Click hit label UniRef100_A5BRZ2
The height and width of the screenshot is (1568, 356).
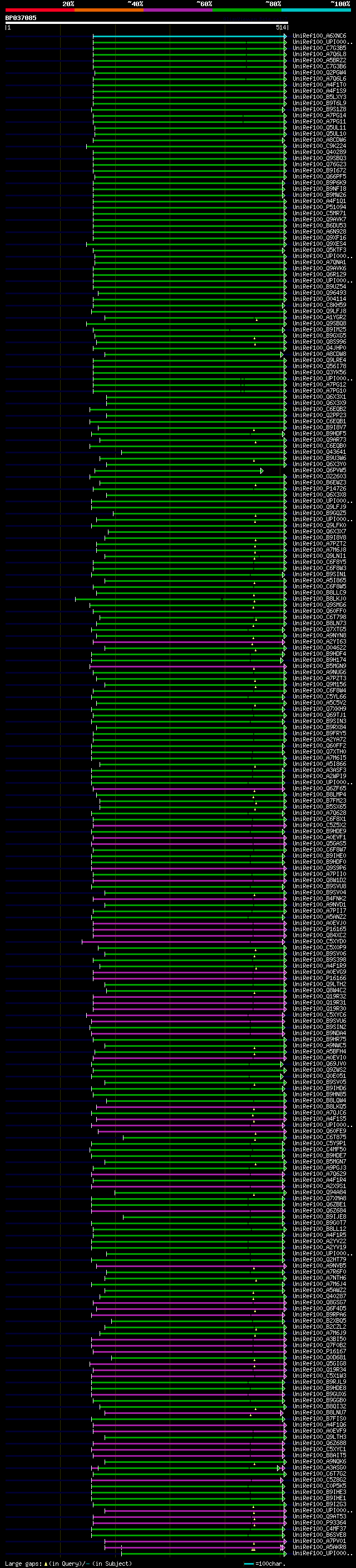(319, 60)
